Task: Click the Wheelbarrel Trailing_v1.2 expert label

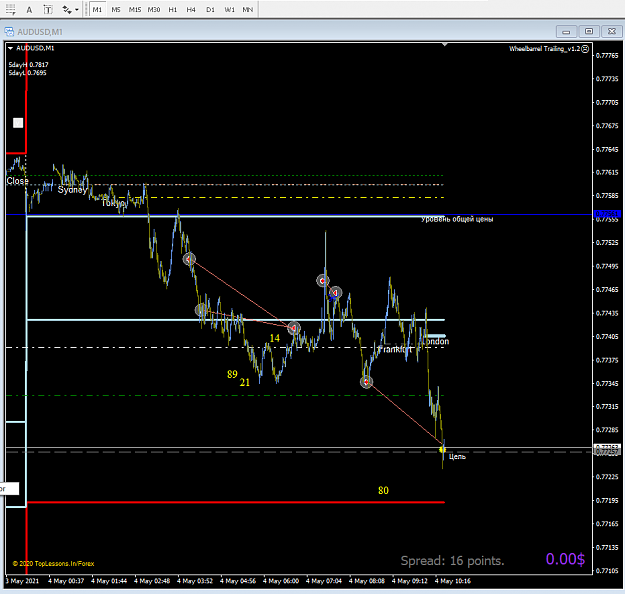Action: [x=544, y=49]
